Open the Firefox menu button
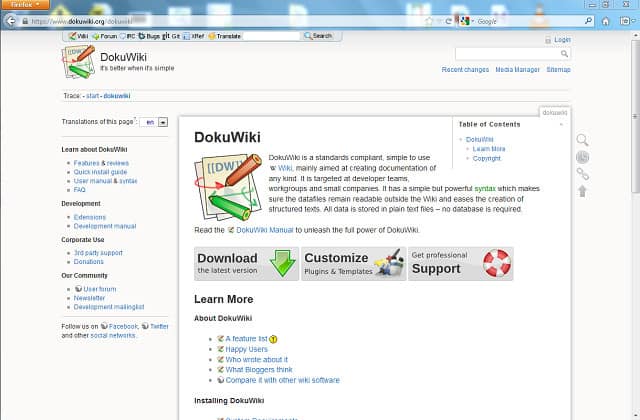The height and width of the screenshot is (420, 640). coord(24,4)
